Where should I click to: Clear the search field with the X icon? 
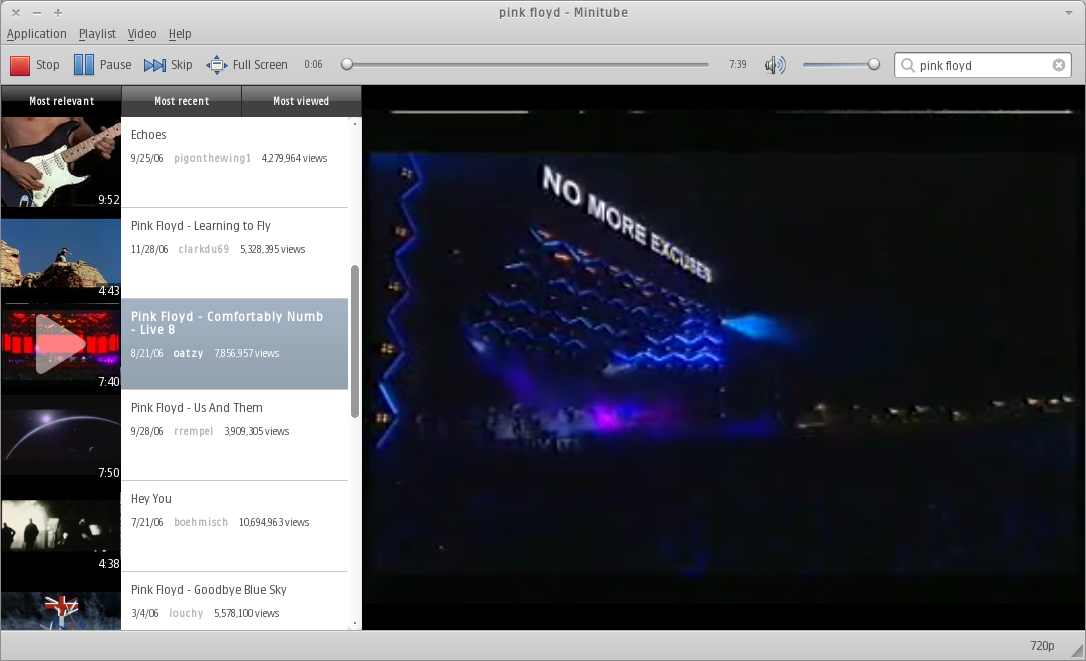point(1059,65)
